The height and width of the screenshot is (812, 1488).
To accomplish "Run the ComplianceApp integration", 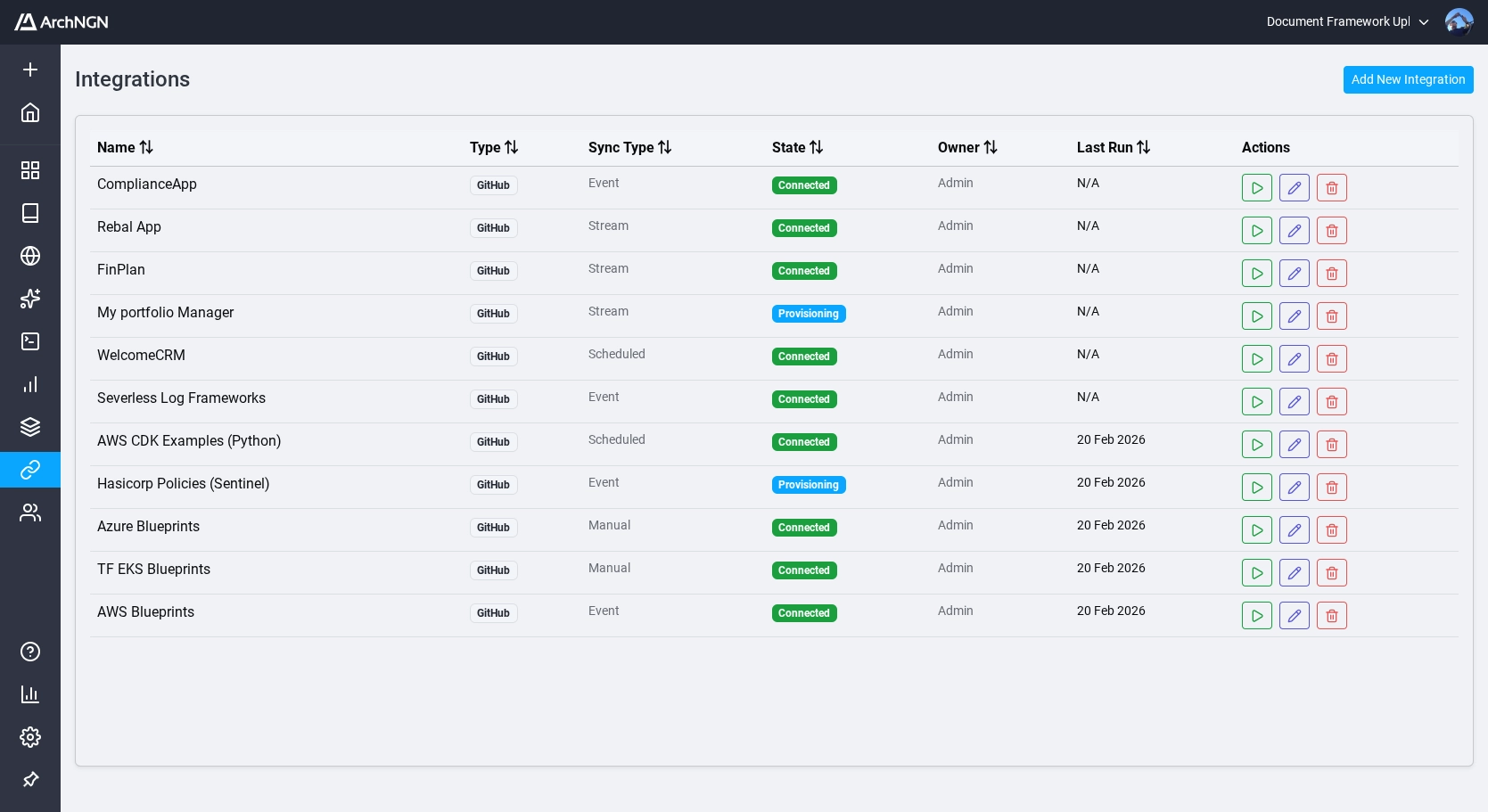I will 1257,187.
